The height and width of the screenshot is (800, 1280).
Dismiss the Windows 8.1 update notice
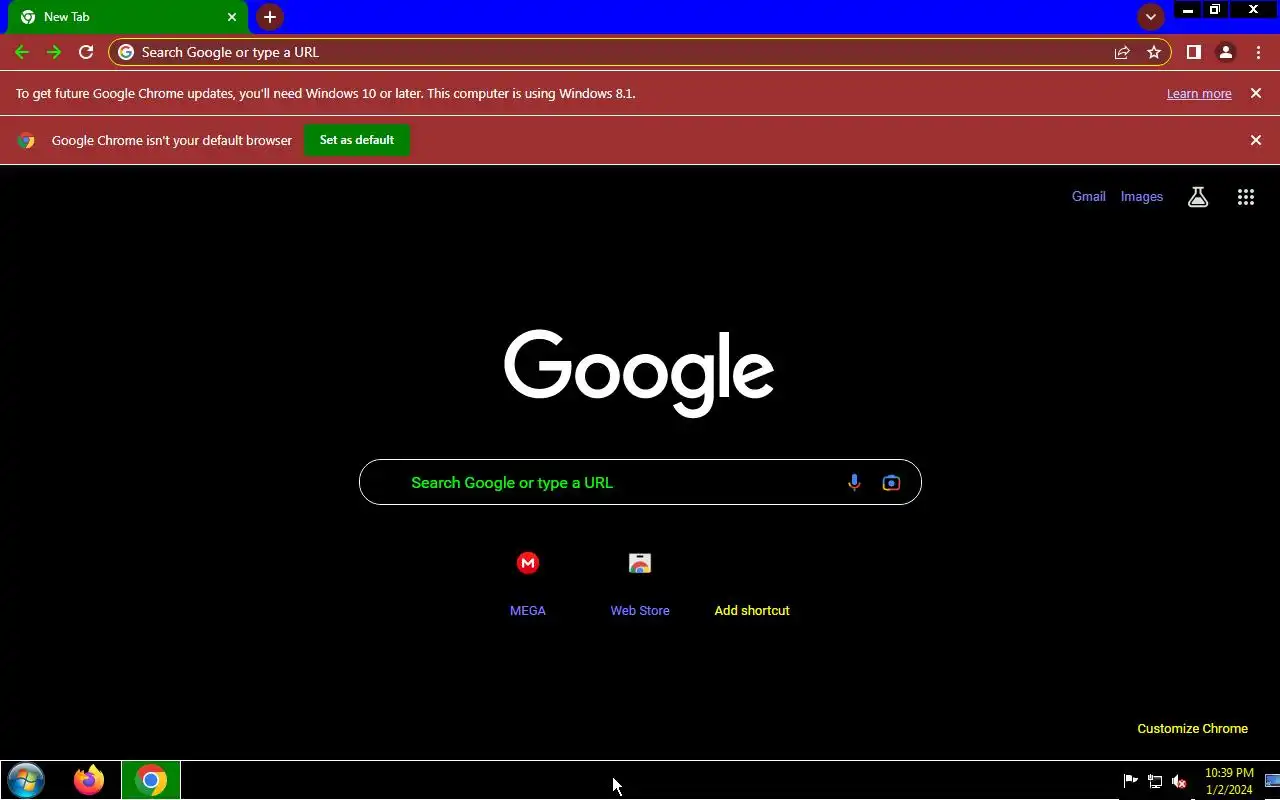[1256, 93]
